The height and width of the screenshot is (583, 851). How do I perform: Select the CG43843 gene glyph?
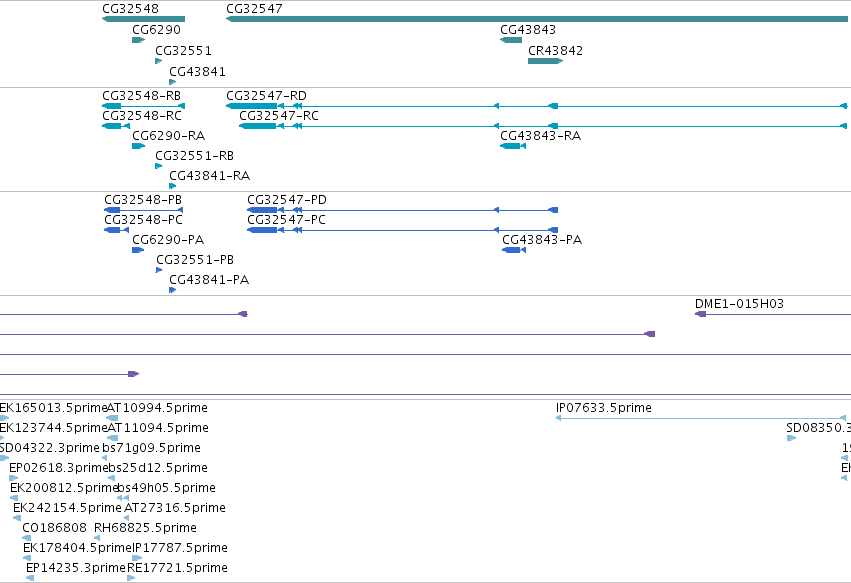coord(511,40)
